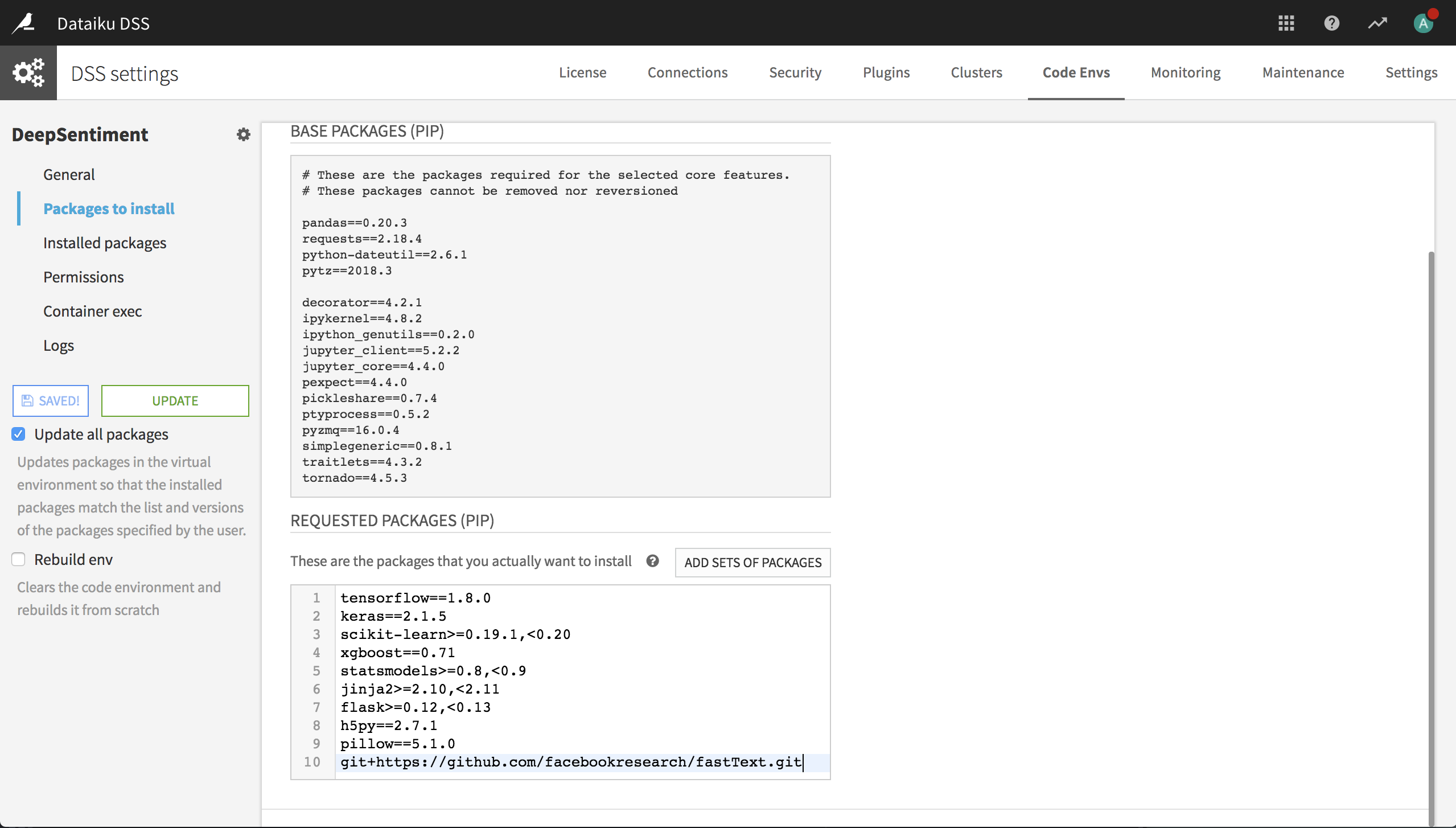
Task: Open Container exec section
Action: [x=93, y=311]
